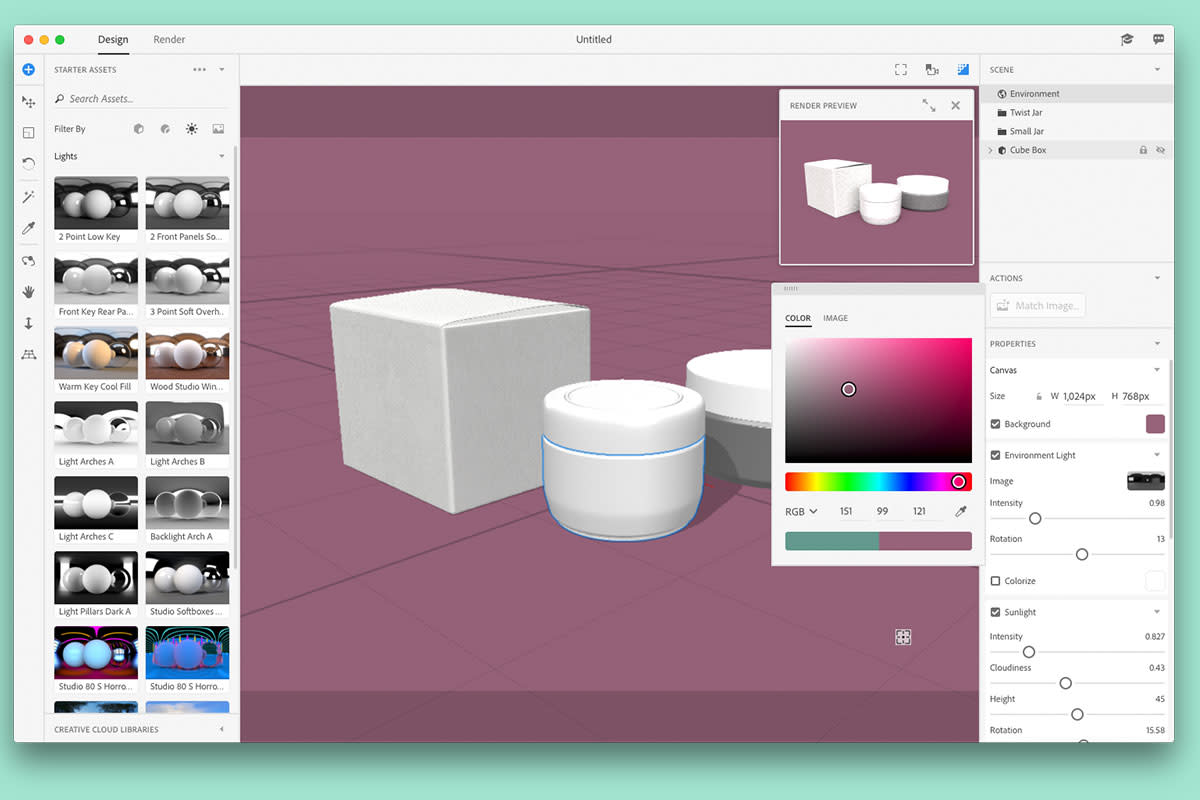Screen dimensions: 1200x800
Task: Uncheck the Background checkbox
Action: tap(995, 424)
